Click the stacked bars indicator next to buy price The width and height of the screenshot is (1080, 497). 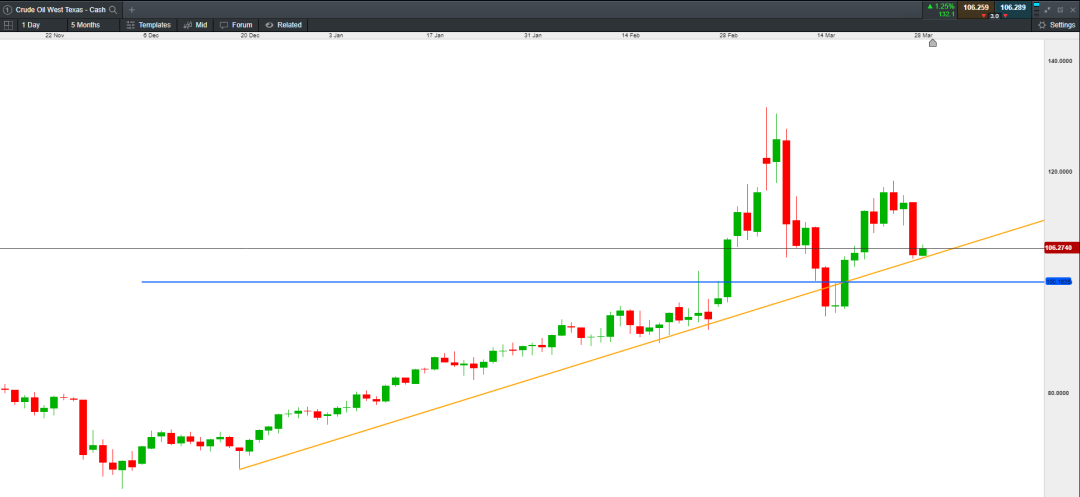pyautogui.click(x=1037, y=10)
